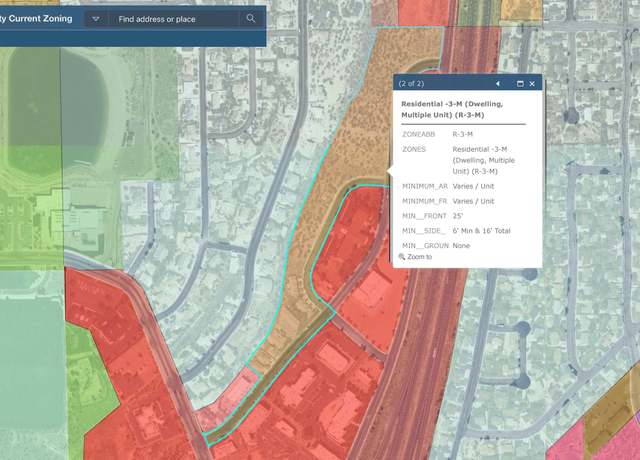Viewport: 640px width, 460px height.
Task: Click the Zoom to link
Action: (x=419, y=257)
